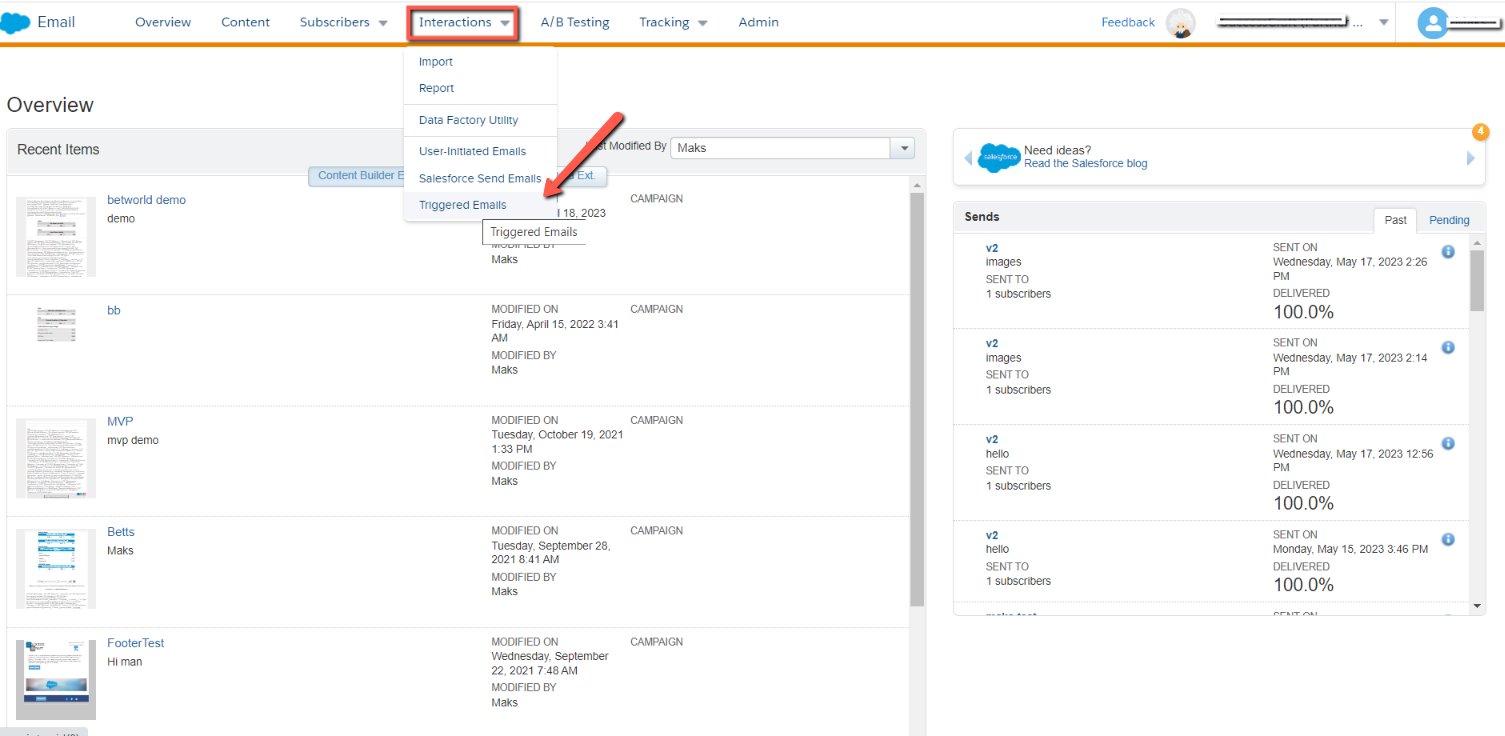Expand the Subscribers menu dropdown
The width and height of the screenshot is (1505, 736).
coord(383,23)
